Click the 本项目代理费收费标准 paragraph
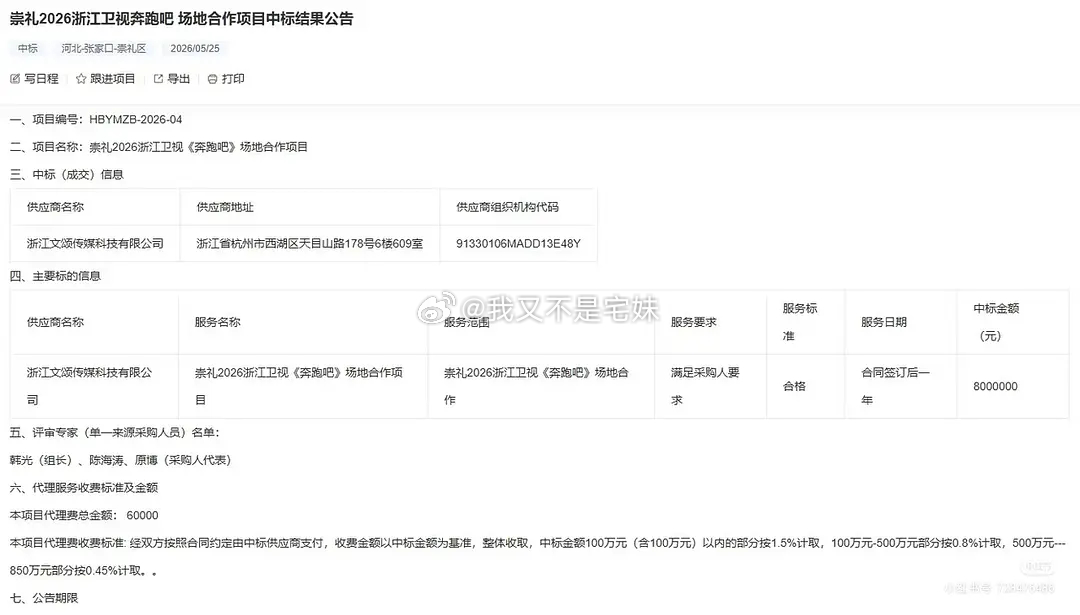Viewport: 1080px width, 615px height. click(x=537, y=556)
